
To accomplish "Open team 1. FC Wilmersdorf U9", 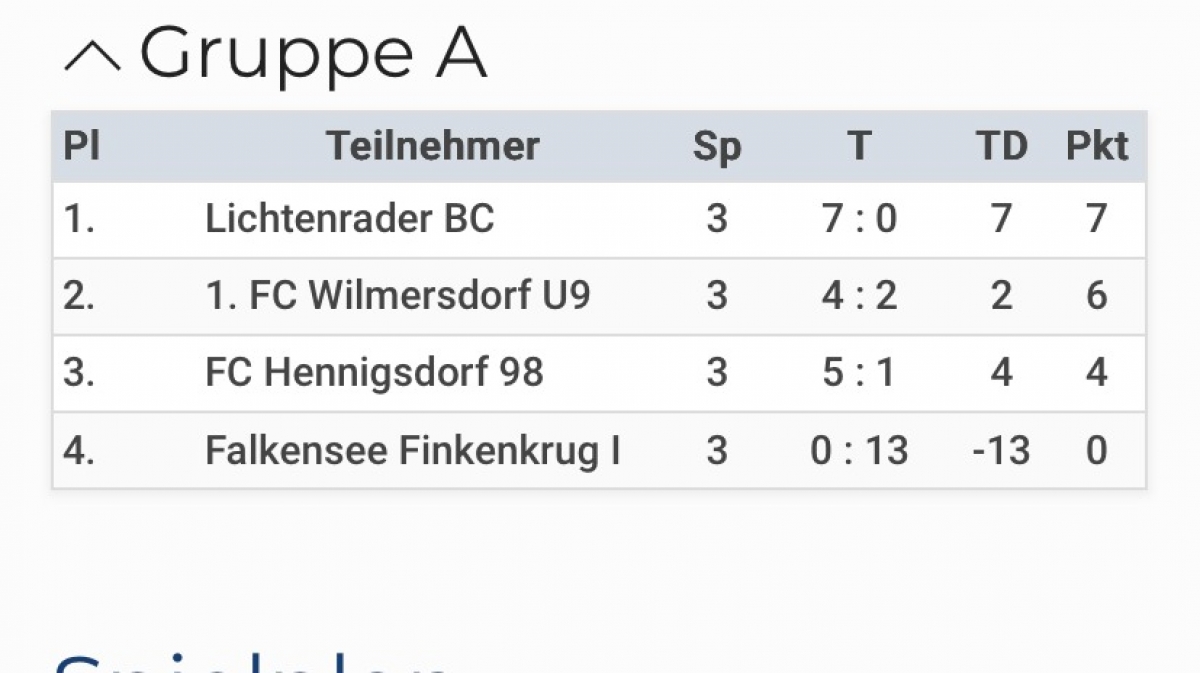I will (x=398, y=296).
